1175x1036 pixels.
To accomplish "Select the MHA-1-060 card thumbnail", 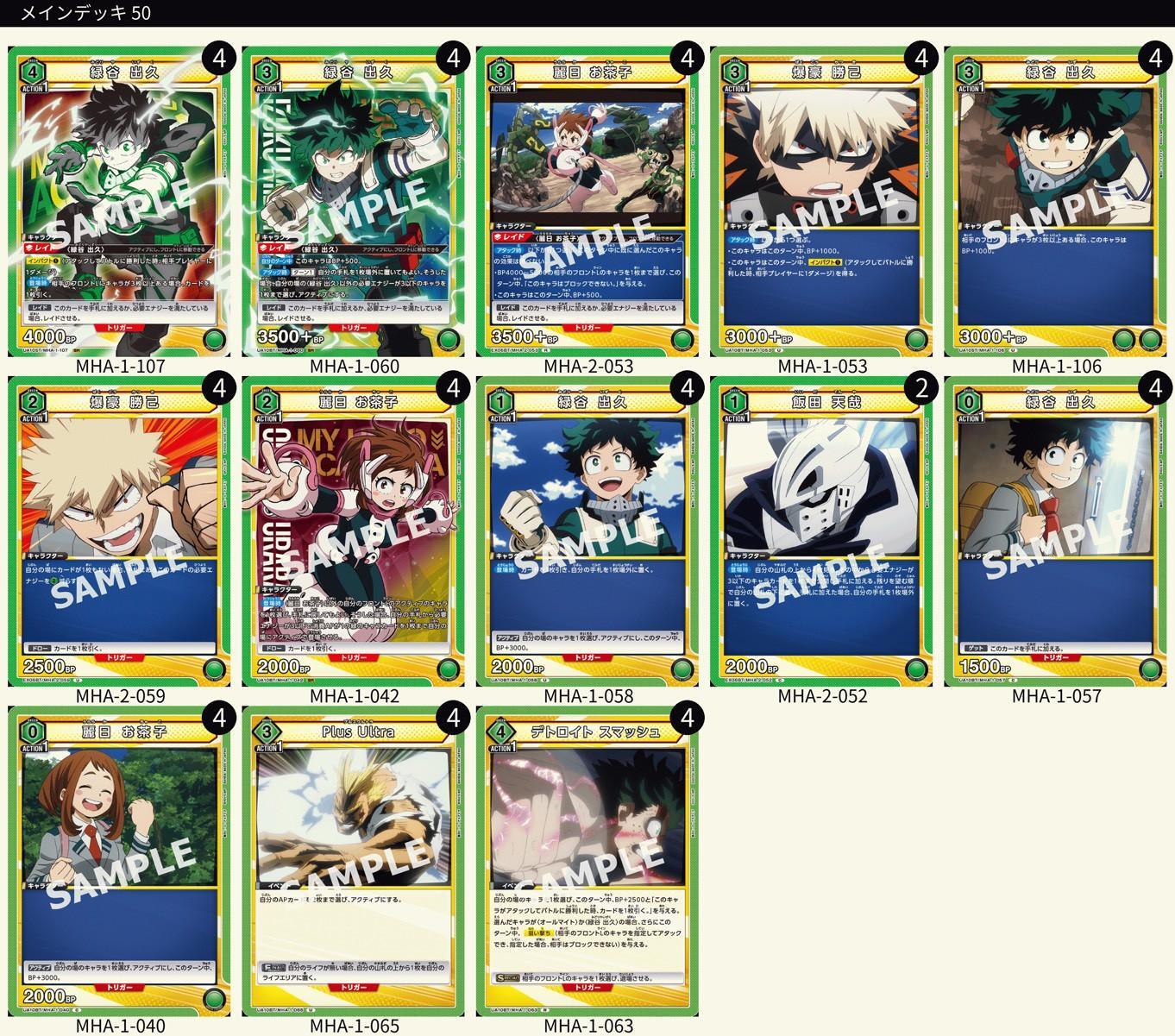I will pos(353,201).
